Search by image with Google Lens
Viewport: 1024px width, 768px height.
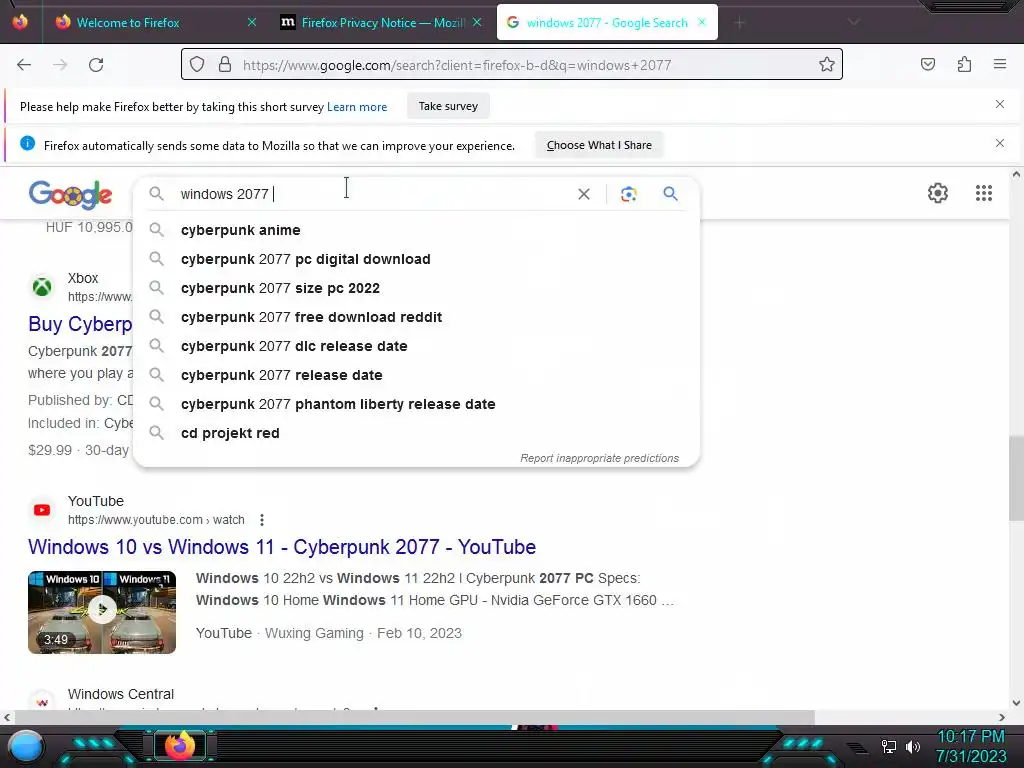point(628,194)
